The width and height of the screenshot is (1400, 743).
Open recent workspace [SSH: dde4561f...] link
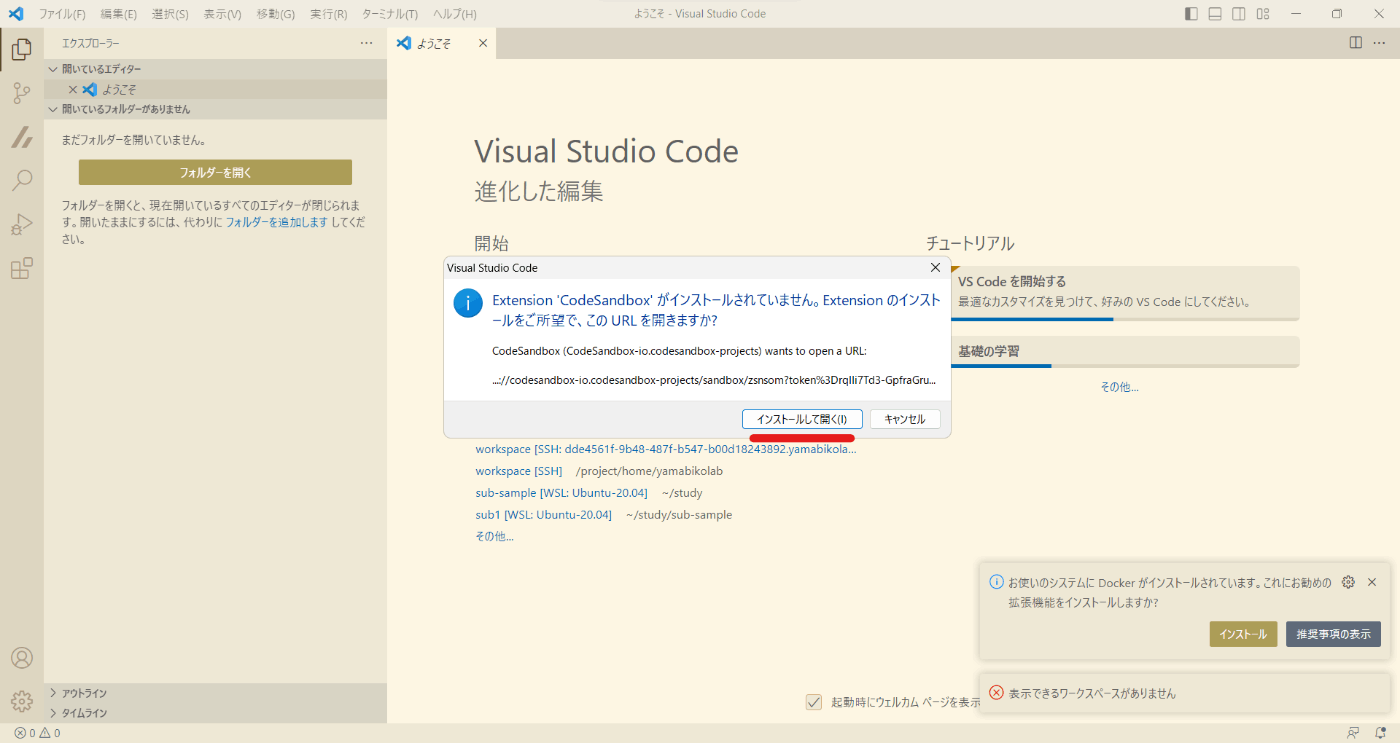click(666, 449)
